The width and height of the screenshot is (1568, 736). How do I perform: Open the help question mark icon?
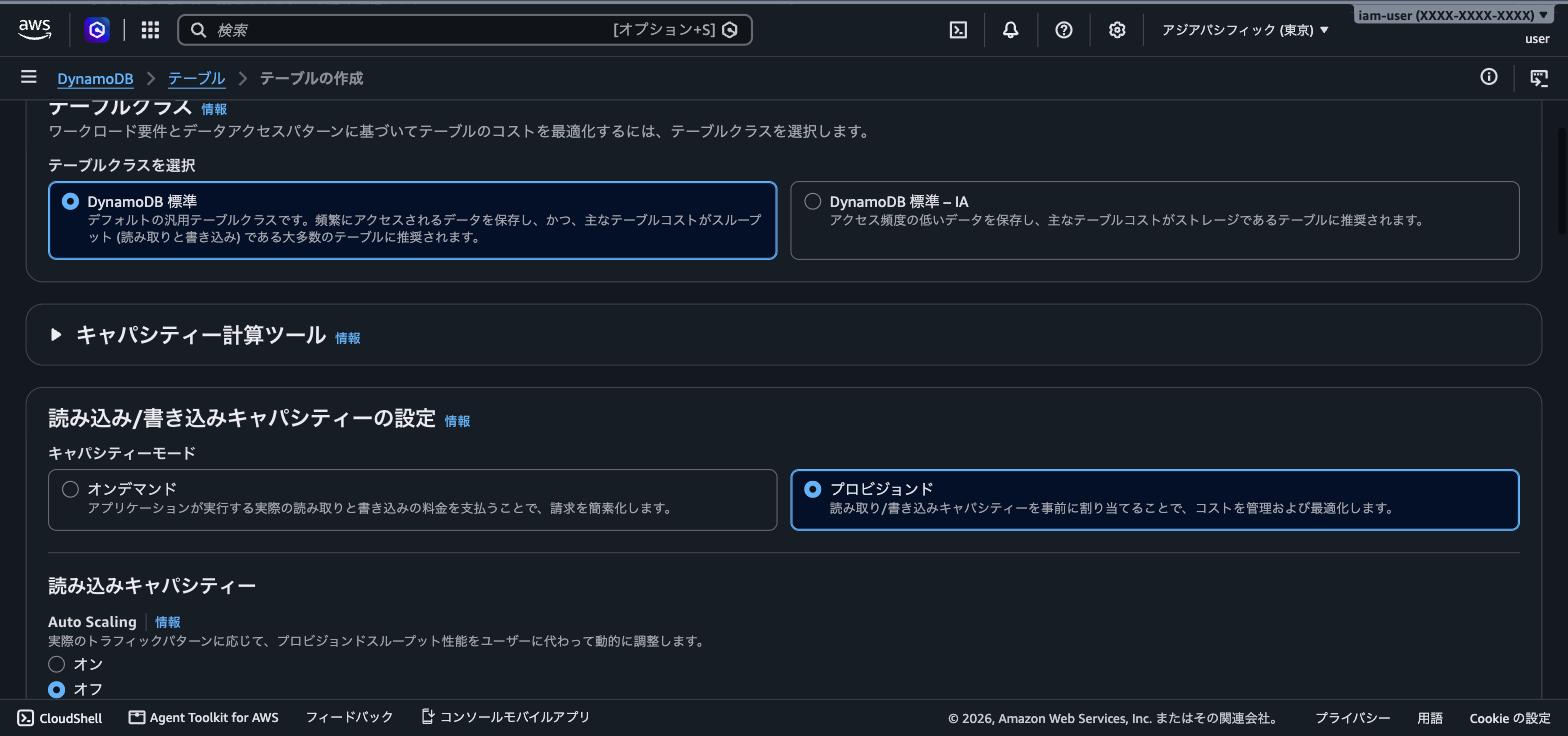point(1064,30)
